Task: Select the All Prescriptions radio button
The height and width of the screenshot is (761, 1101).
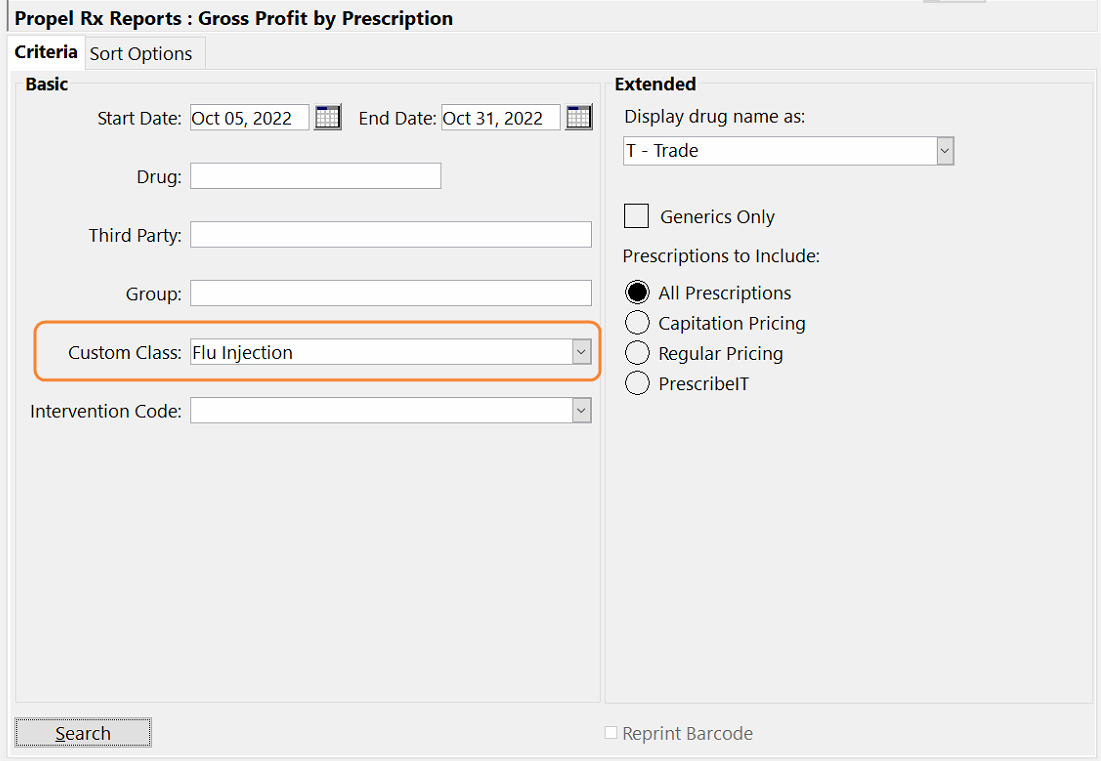Action: click(x=637, y=293)
